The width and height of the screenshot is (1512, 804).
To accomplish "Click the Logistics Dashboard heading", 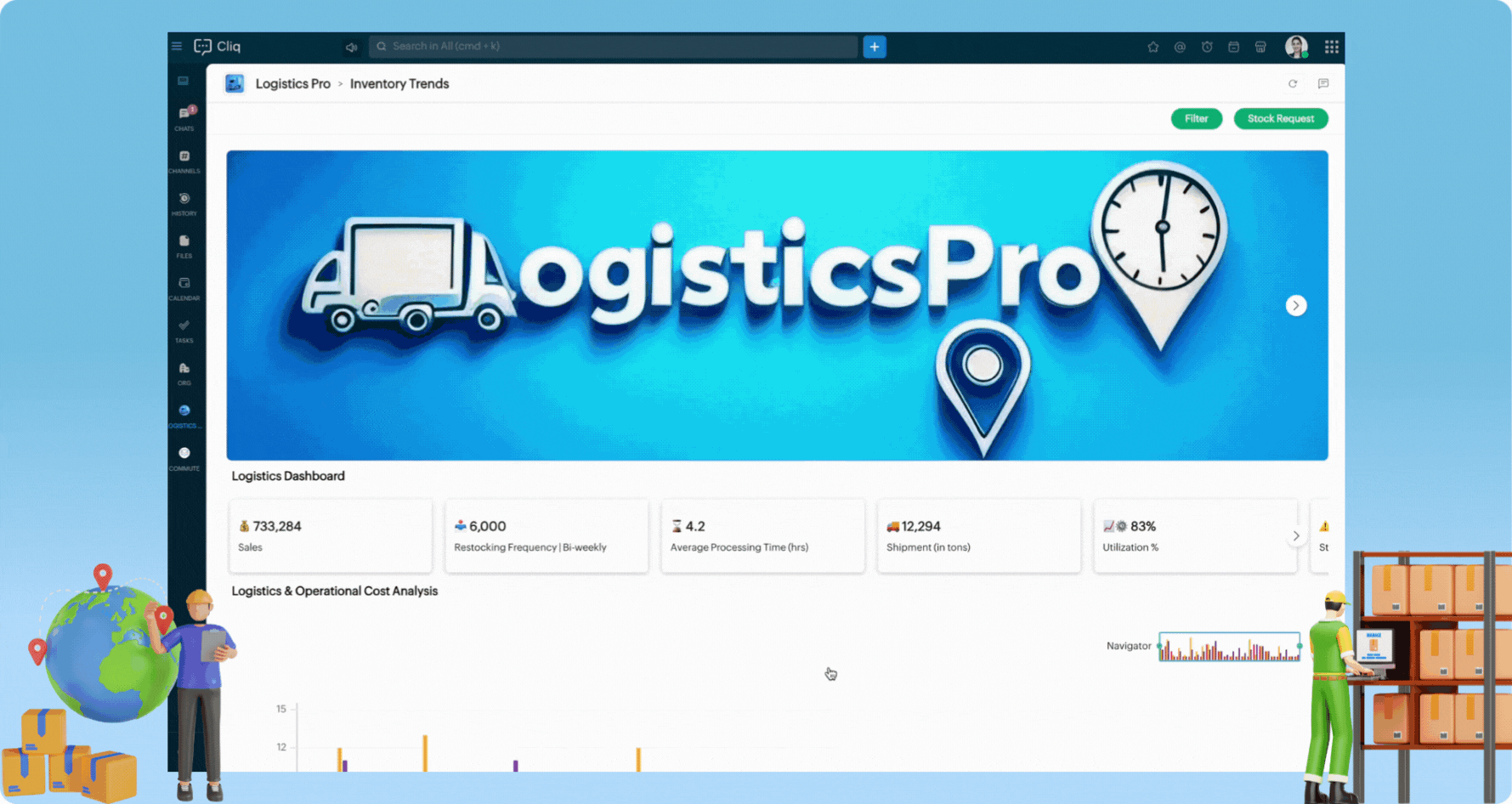I will tap(288, 476).
